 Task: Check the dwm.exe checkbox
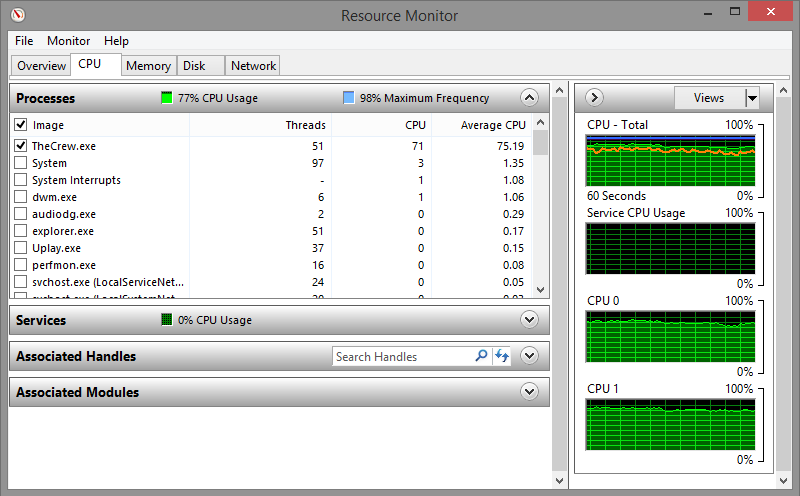pos(20,196)
